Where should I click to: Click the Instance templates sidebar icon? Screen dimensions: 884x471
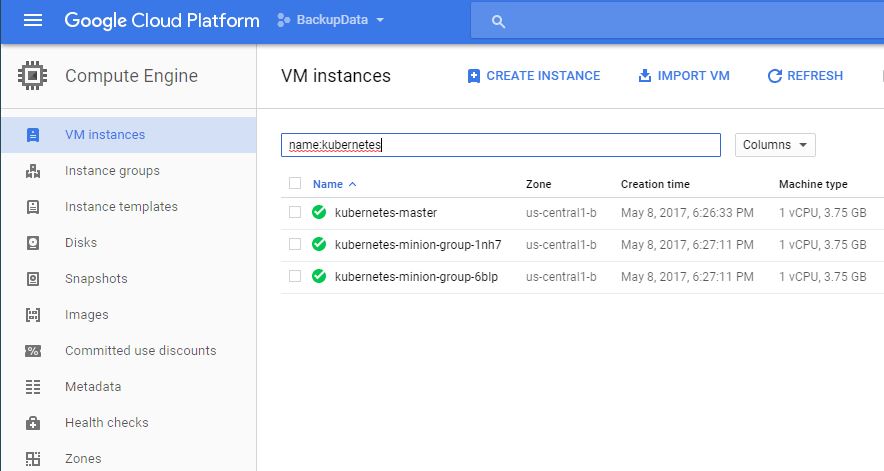[x=33, y=207]
